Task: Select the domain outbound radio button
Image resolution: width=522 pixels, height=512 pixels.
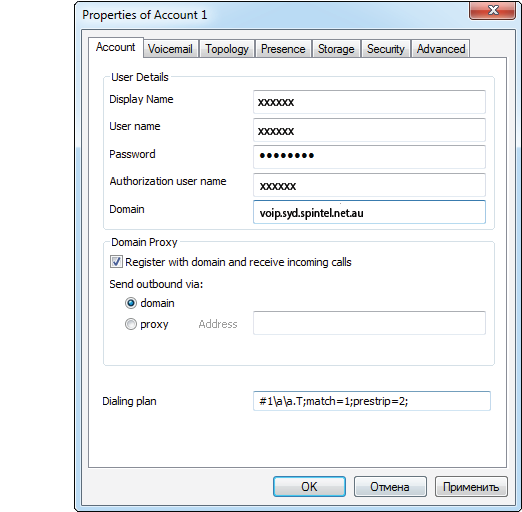Action: coord(131,303)
